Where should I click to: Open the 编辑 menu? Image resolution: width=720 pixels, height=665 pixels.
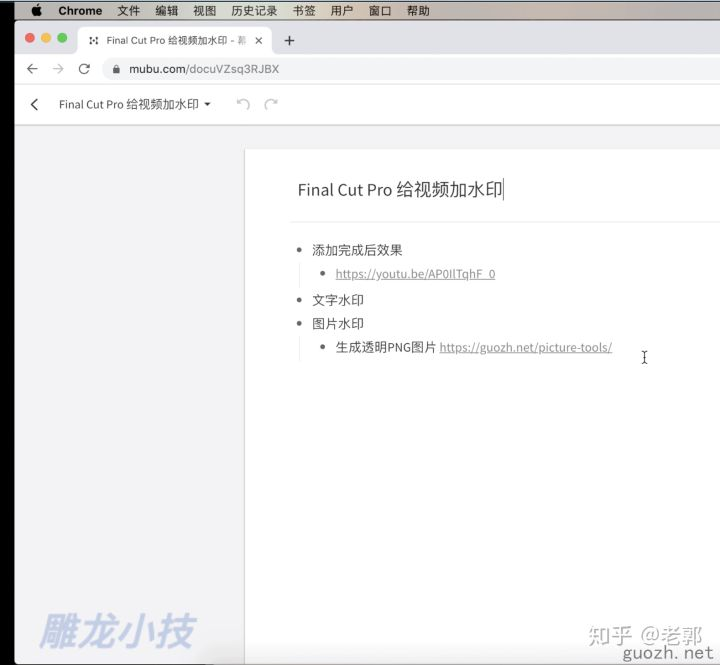[x=166, y=11]
